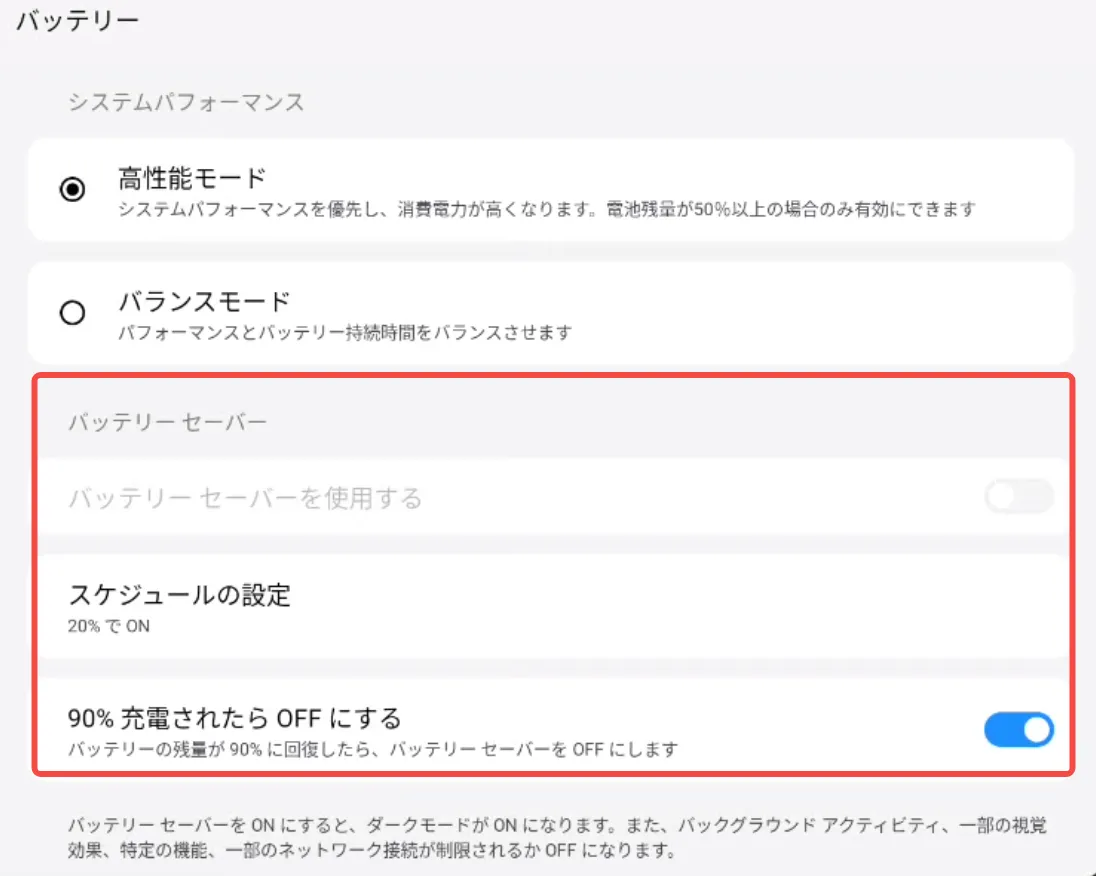The height and width of the screenshot is (876, 1096).
Task: Click the 高性能モード title text
Action: tap(192, 179)
